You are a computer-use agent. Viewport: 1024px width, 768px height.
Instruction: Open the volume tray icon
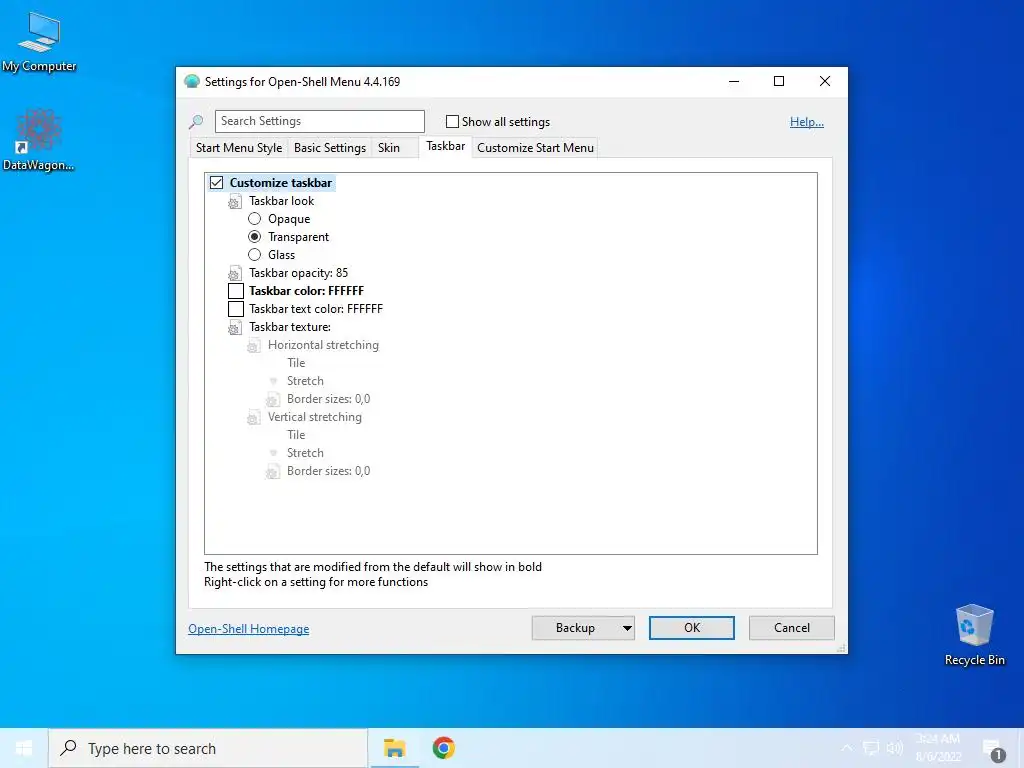[895, 748]
